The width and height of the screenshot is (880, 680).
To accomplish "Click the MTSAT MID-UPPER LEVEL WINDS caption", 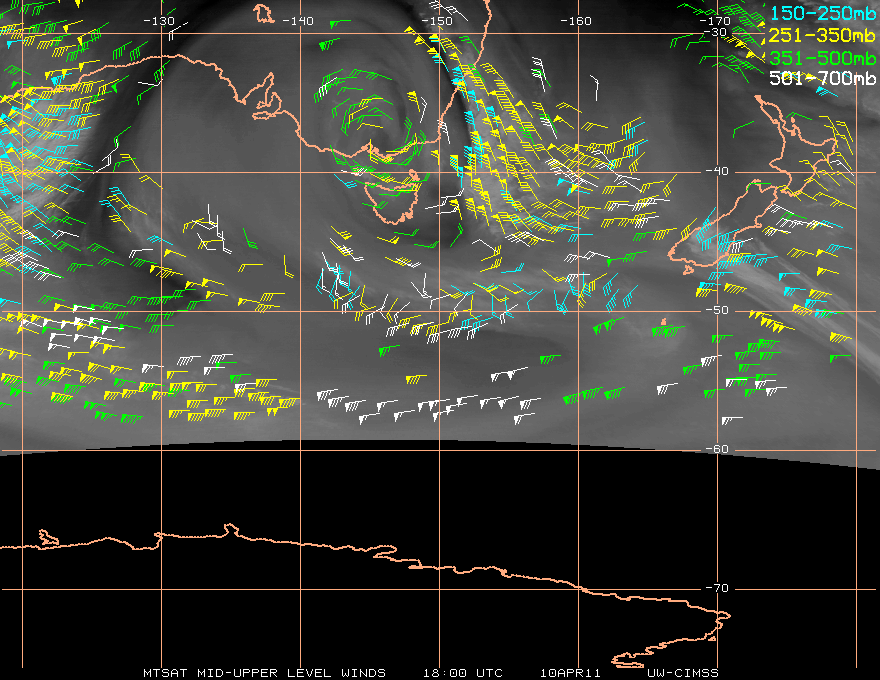I will 264,673.
